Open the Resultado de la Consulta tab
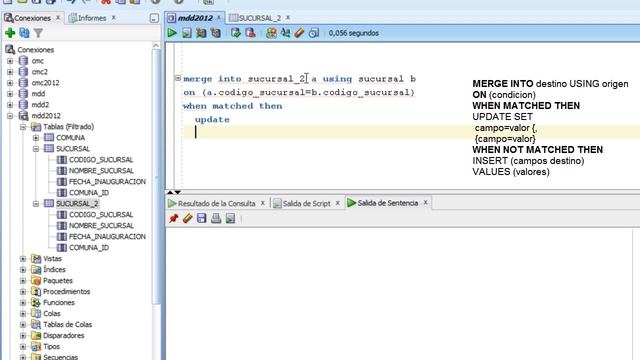The height and width of the screenshot is (360, 640). [x=216, y=203]
